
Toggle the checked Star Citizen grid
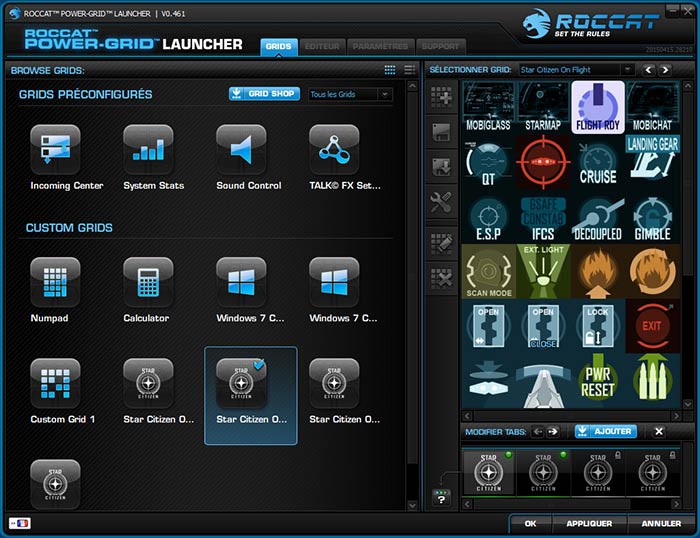point(250,396)
